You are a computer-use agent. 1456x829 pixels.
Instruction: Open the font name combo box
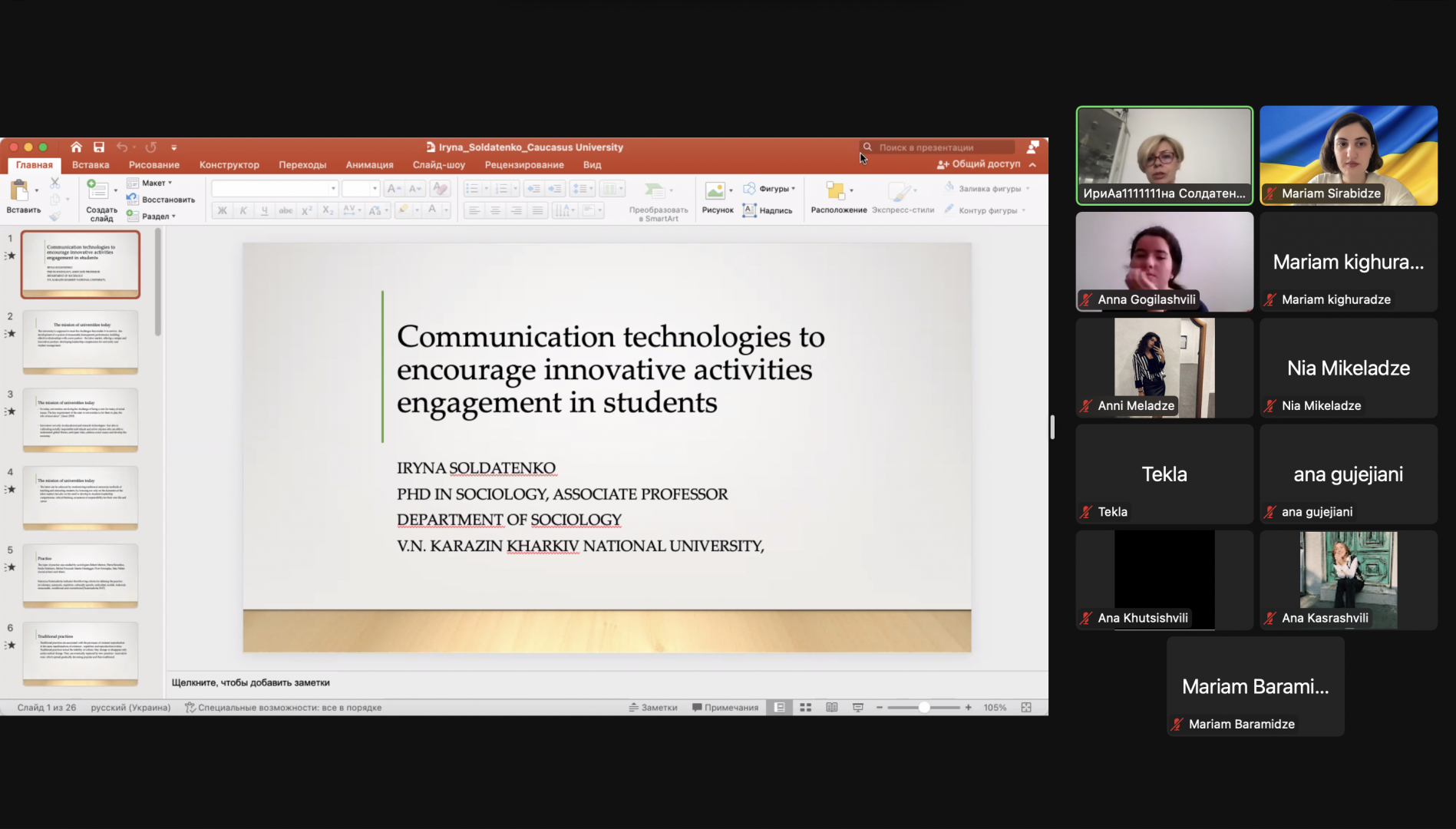click(x=274, y=189)
